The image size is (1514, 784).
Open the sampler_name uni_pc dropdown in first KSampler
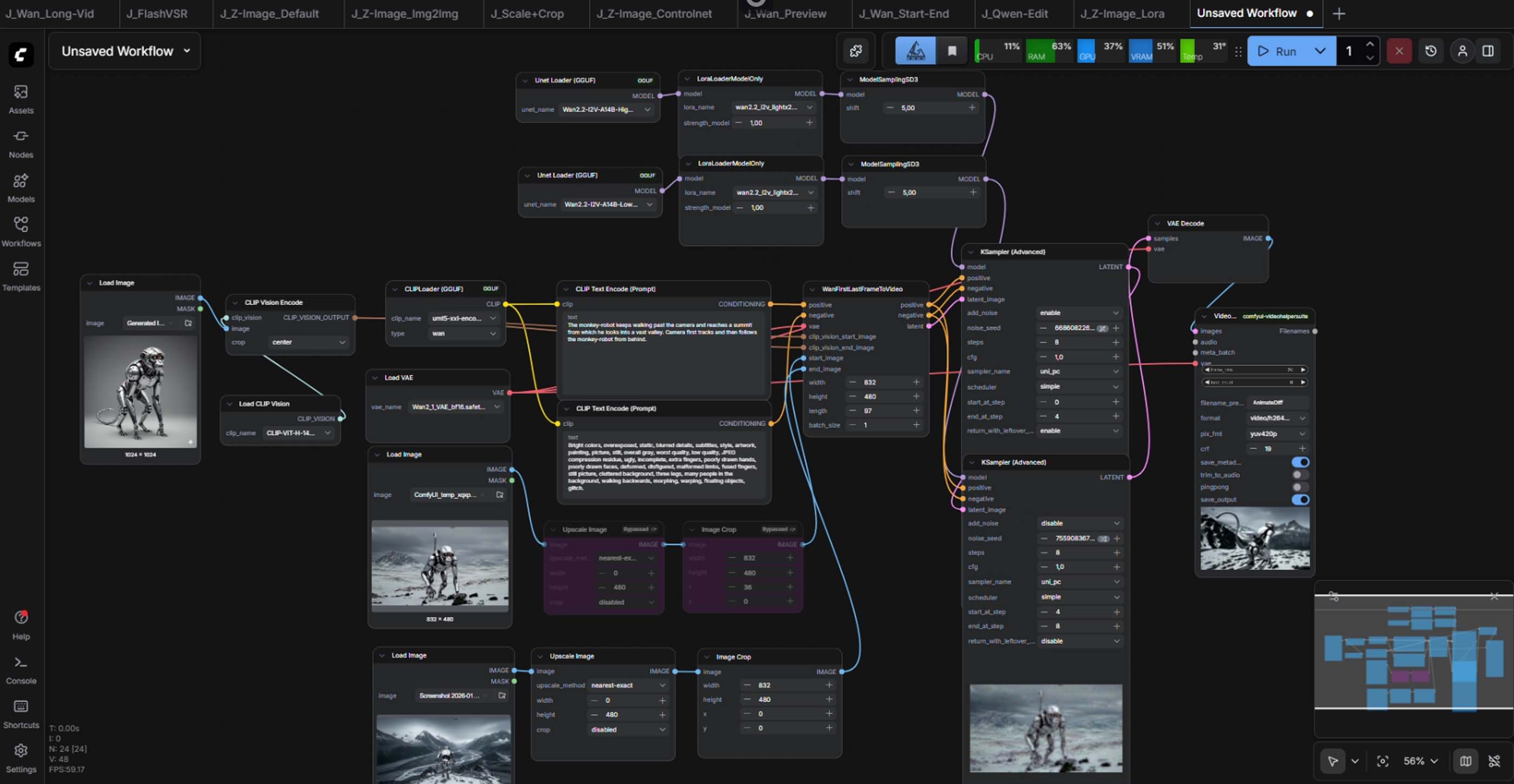(1079, 371)
